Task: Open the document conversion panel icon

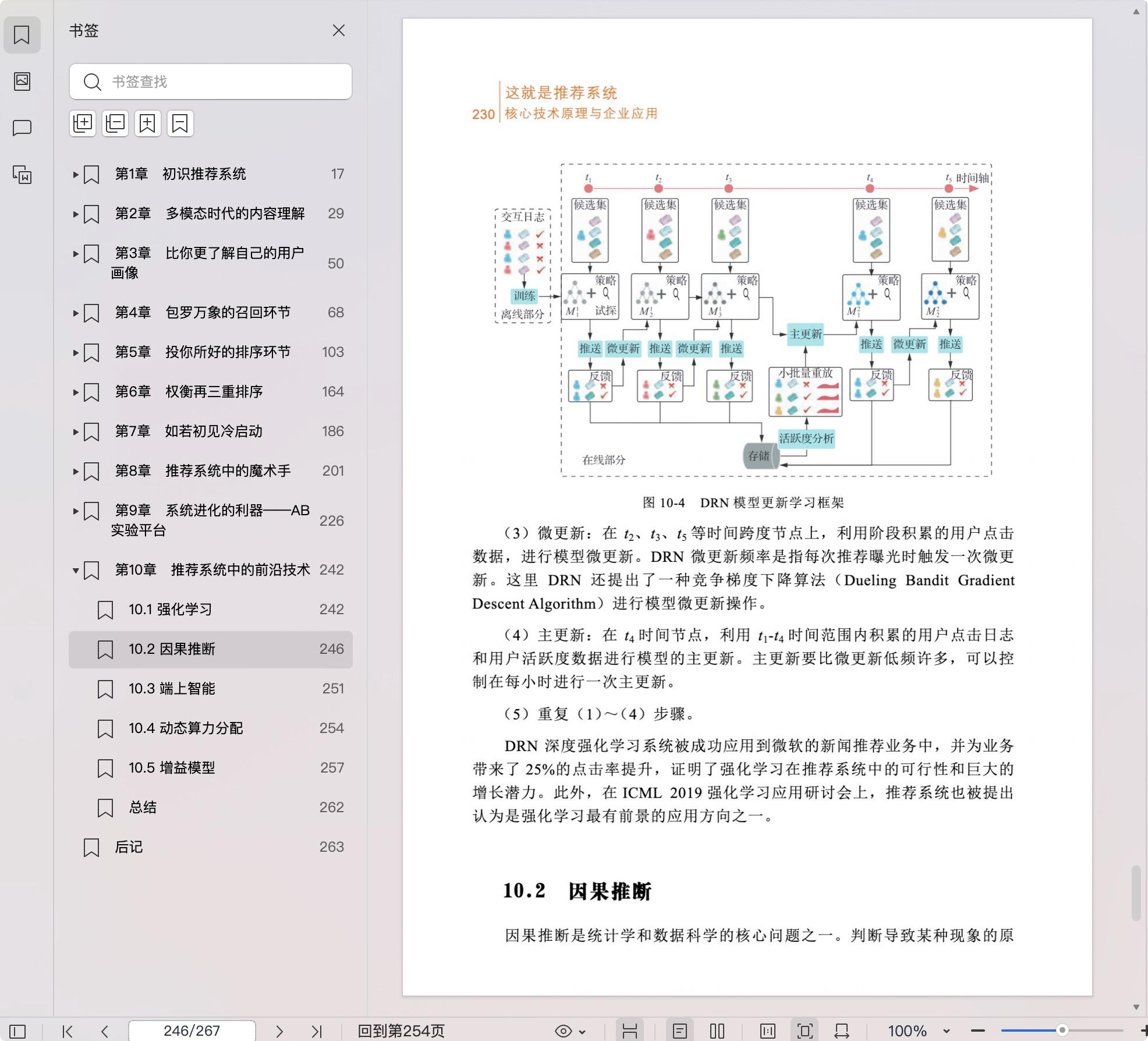Action: tap(22, 174)
